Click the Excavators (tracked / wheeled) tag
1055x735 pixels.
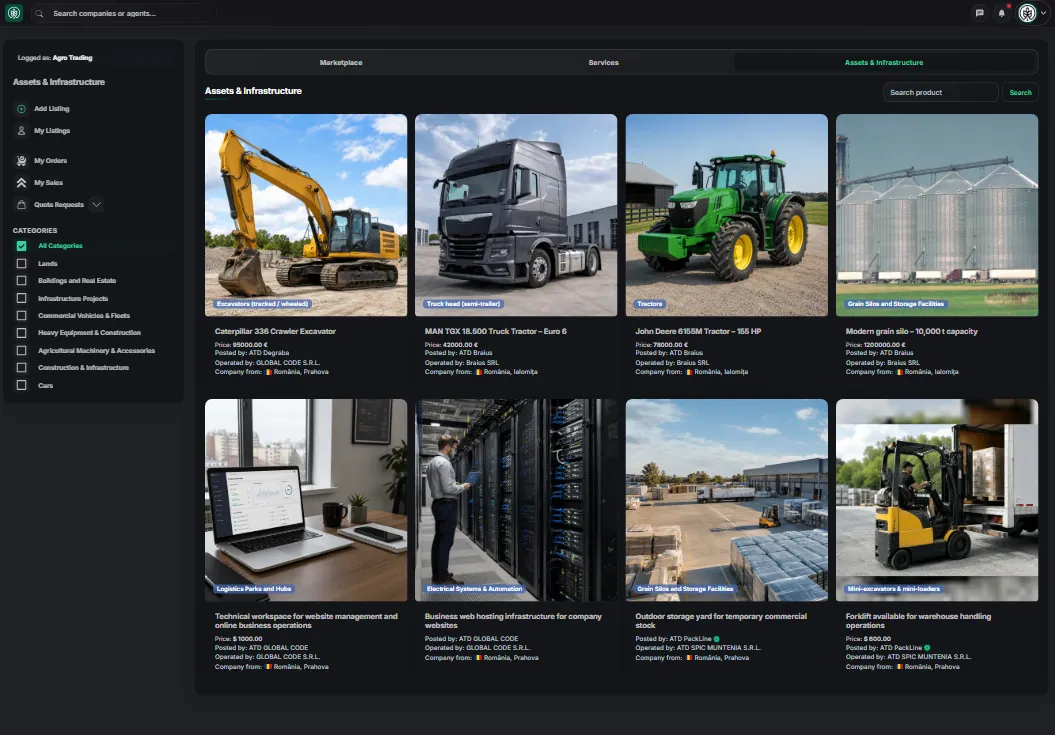[x=262, y=304]
